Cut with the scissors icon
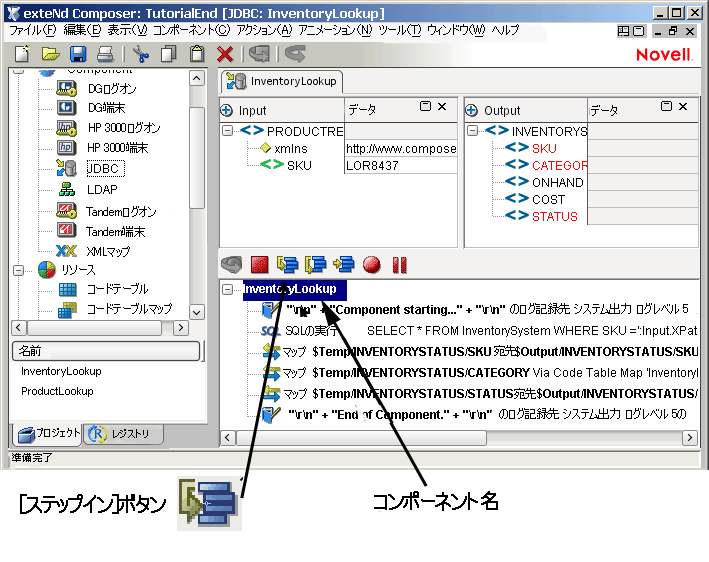The height and width of the screenshot is (562, 709). [x=141, y=54]
